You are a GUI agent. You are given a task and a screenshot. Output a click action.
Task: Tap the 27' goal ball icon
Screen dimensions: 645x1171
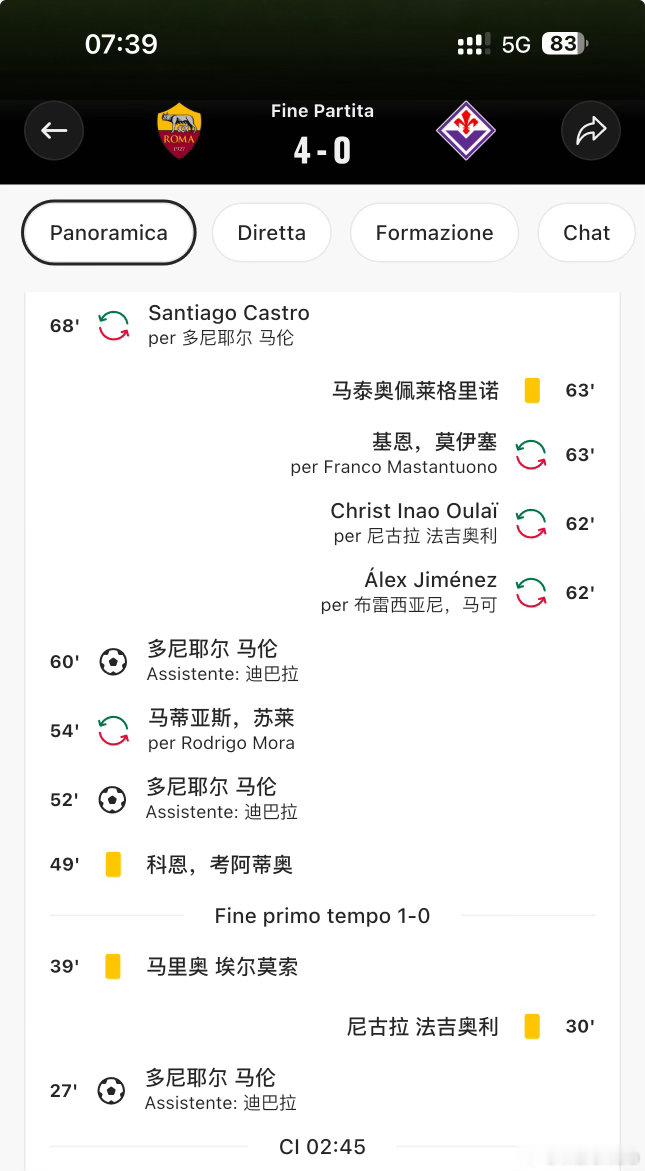[x=111, y=1091]
